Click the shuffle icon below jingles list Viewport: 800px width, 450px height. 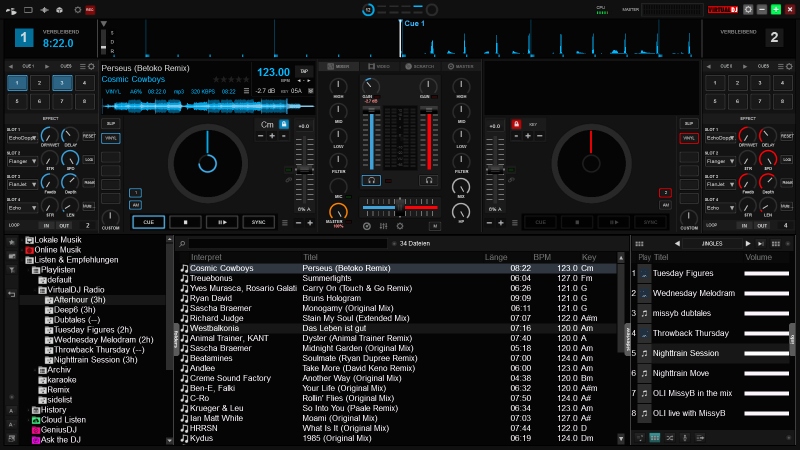669,438
